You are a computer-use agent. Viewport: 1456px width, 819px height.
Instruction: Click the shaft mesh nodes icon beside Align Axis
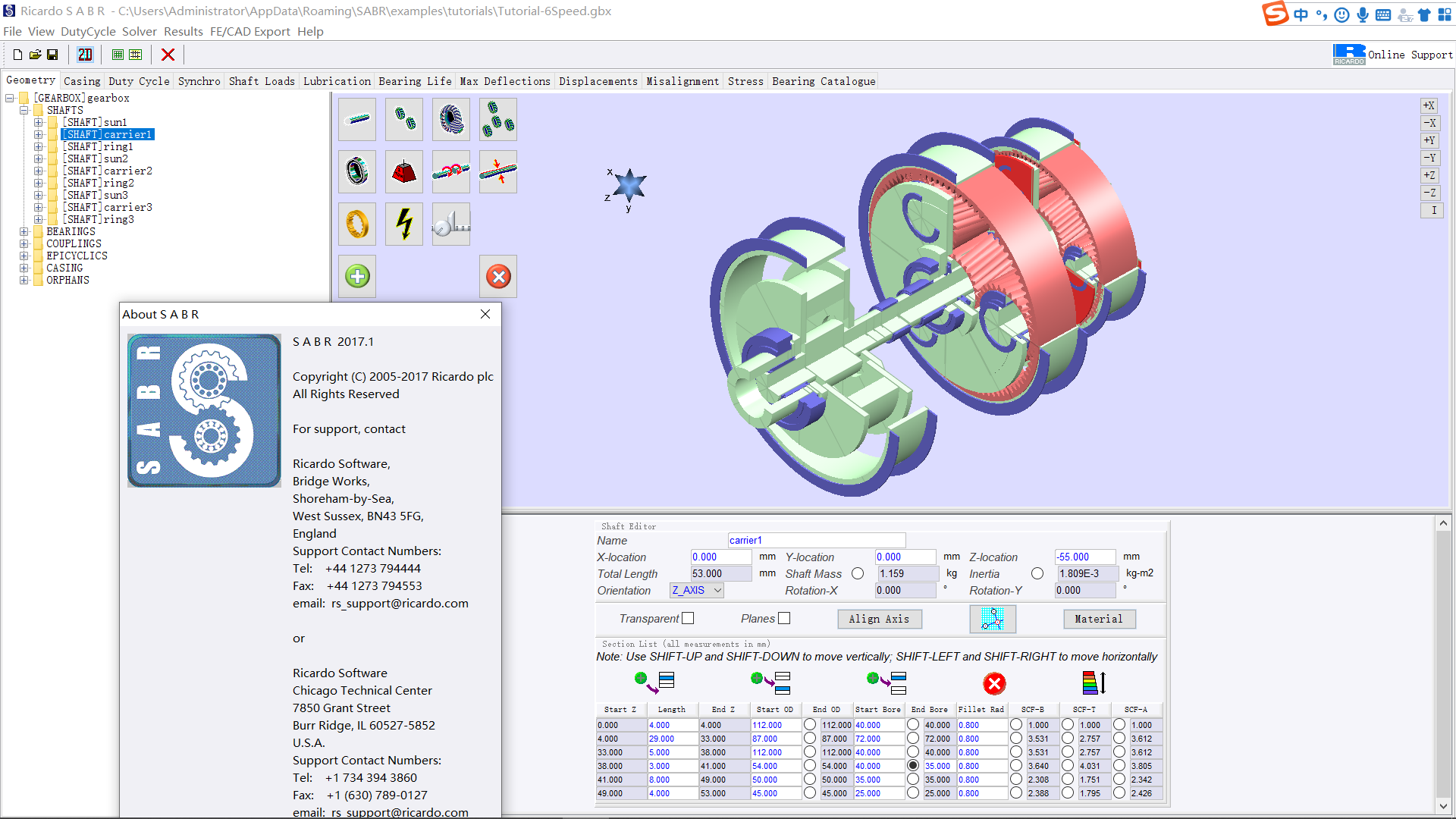(x=993, y=619)
